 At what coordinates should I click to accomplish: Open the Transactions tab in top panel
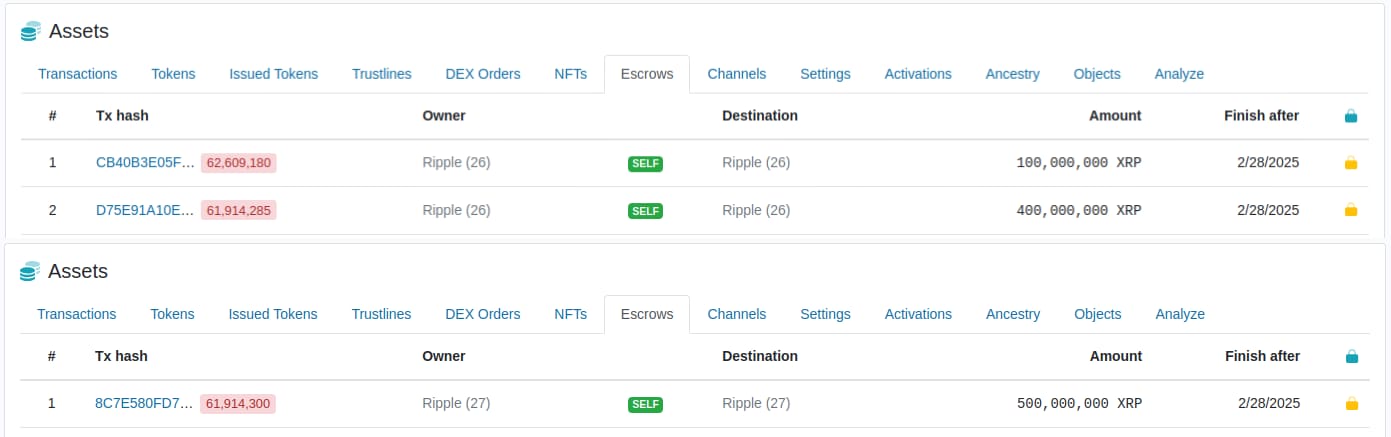tap(77, 74)
